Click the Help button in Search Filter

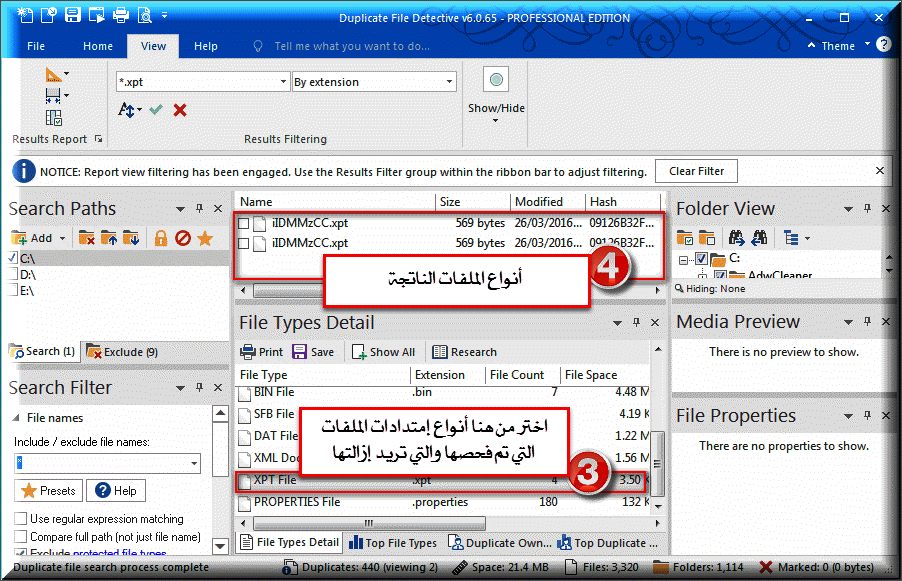click(116, 491)
